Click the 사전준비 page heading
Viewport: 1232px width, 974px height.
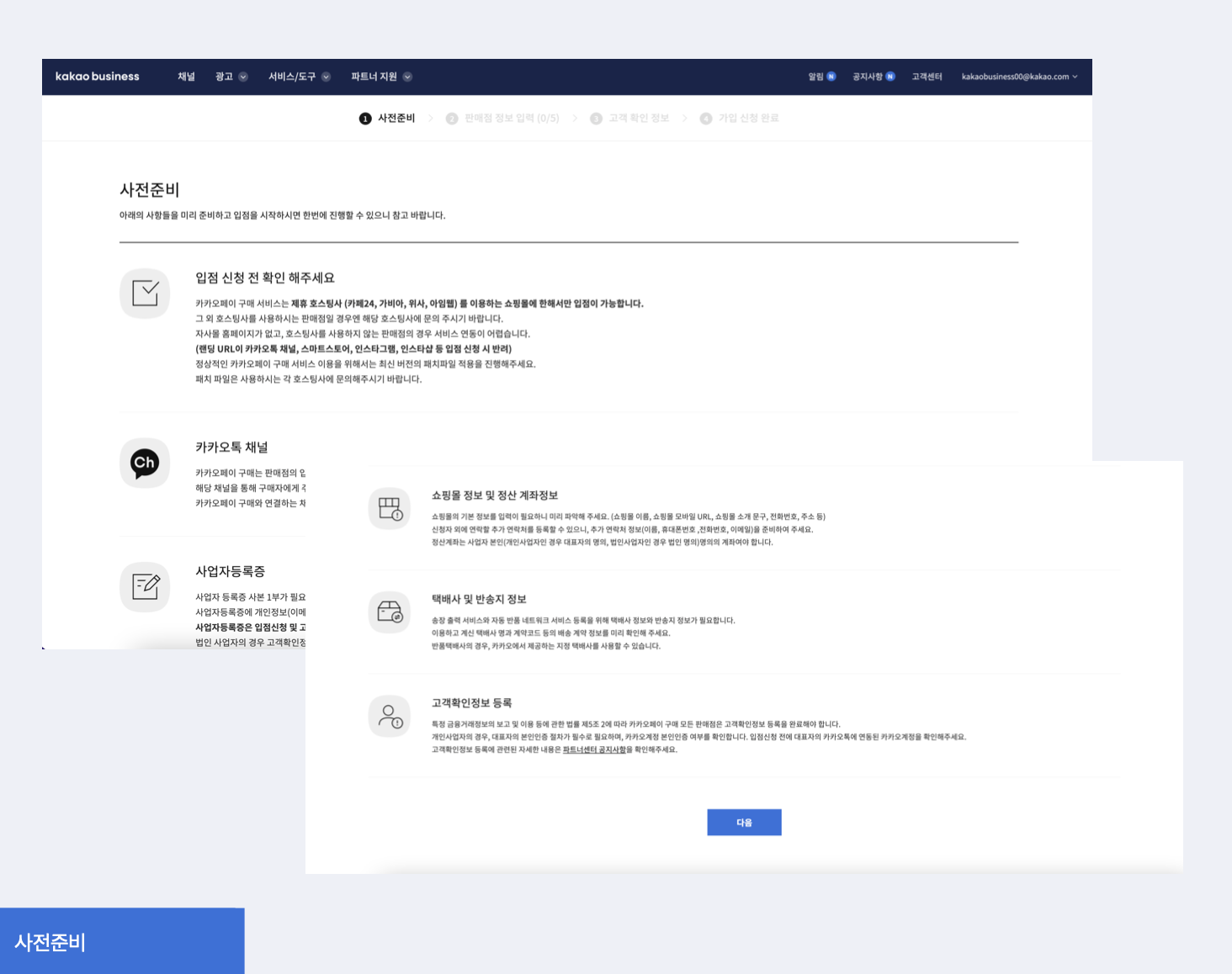pyautogui.click(x=150, y=190)
